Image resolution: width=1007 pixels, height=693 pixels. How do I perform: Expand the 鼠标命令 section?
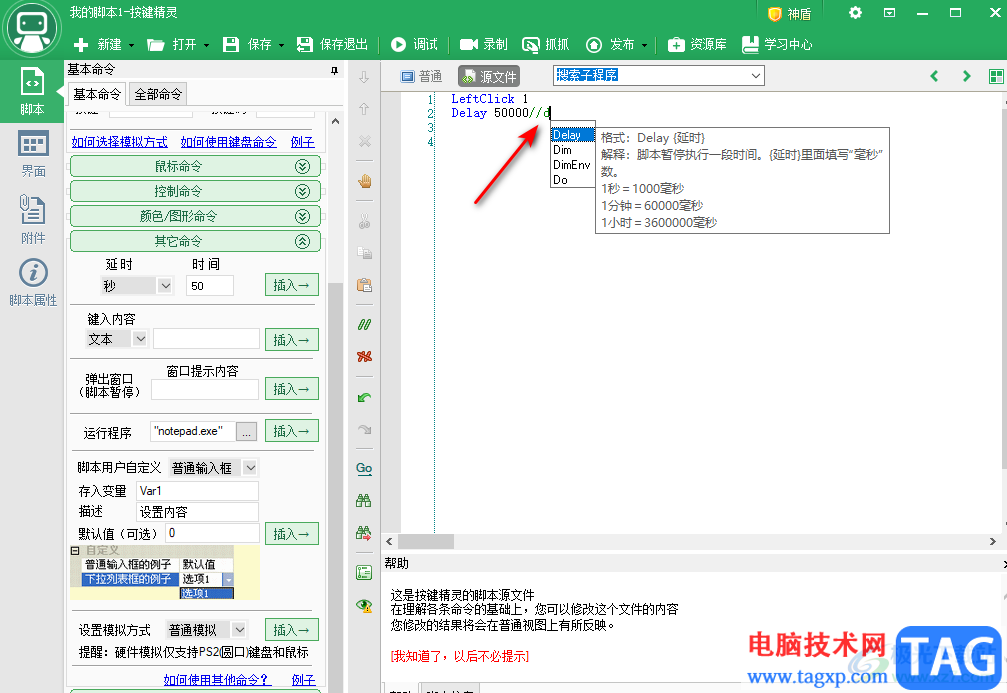[x=195, y=166]
